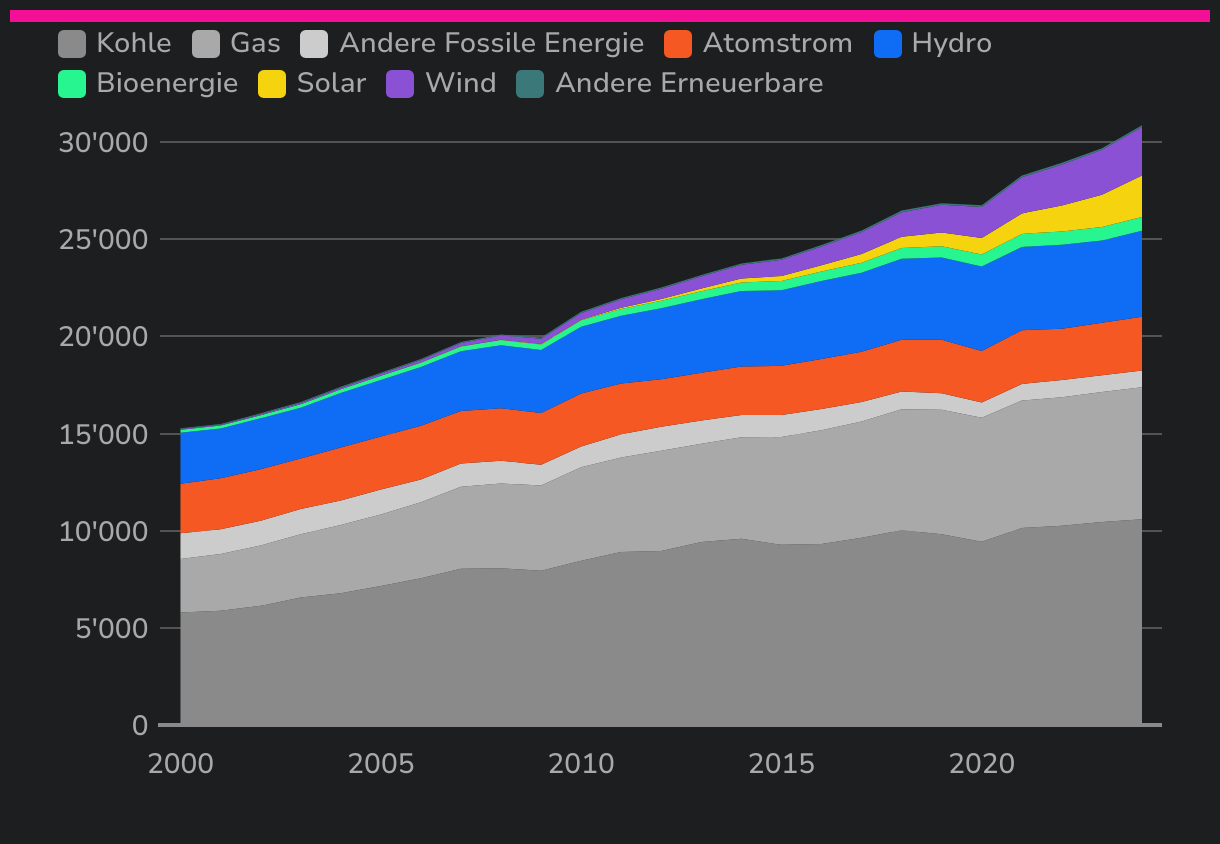Click the 2020 x-axis label
This screenshot has height=844, width=1220.
coord(981,765)
